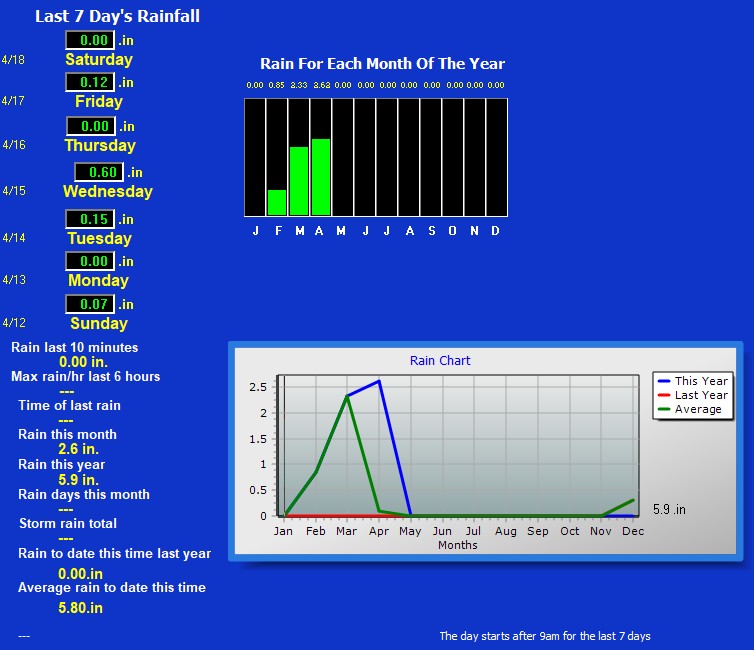Click Saturday's 0.00 rainfall value box
The image size is (754, 650).
(x=90, y=40)
